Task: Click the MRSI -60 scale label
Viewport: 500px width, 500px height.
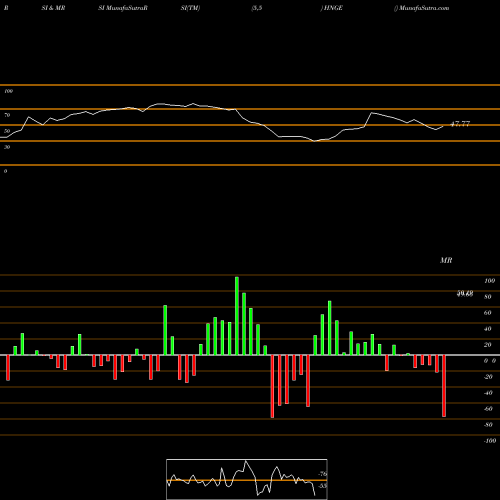Action: pos(488,409)
